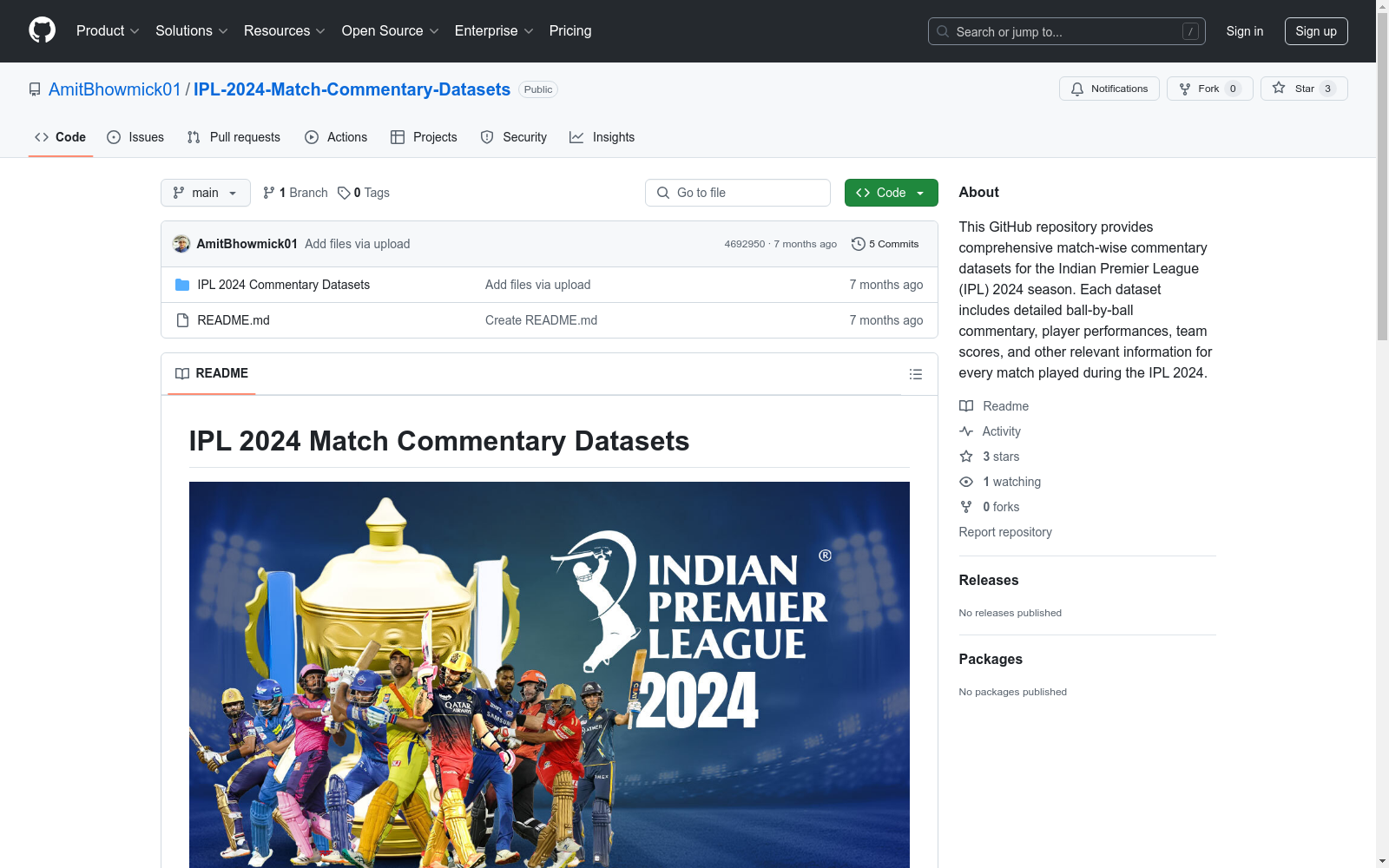The width and height of the screenshot is (1389, 868).
Task: View the 1 Branch link
Action: tap(295, 193)
